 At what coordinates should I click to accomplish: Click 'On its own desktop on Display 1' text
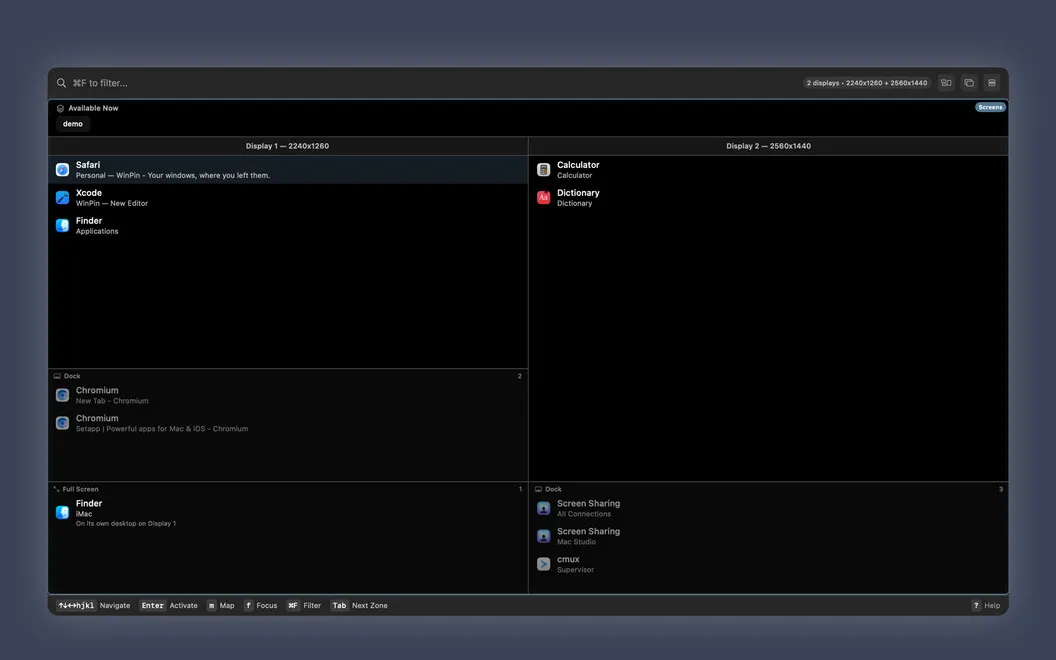[x=126, y=524]
